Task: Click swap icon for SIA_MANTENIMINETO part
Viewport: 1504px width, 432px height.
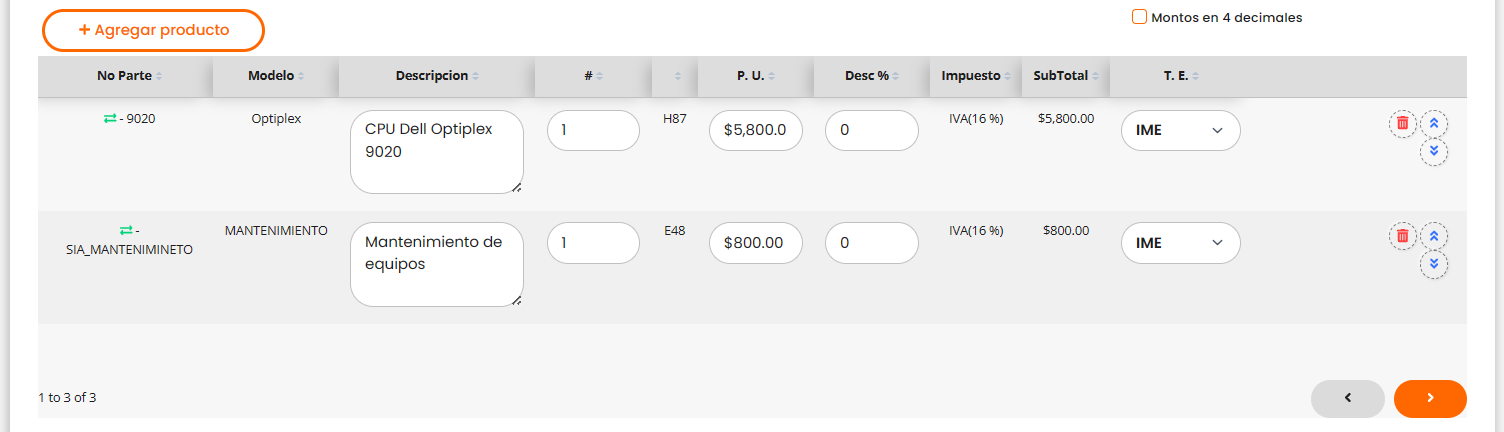Action: pos(126,231)
